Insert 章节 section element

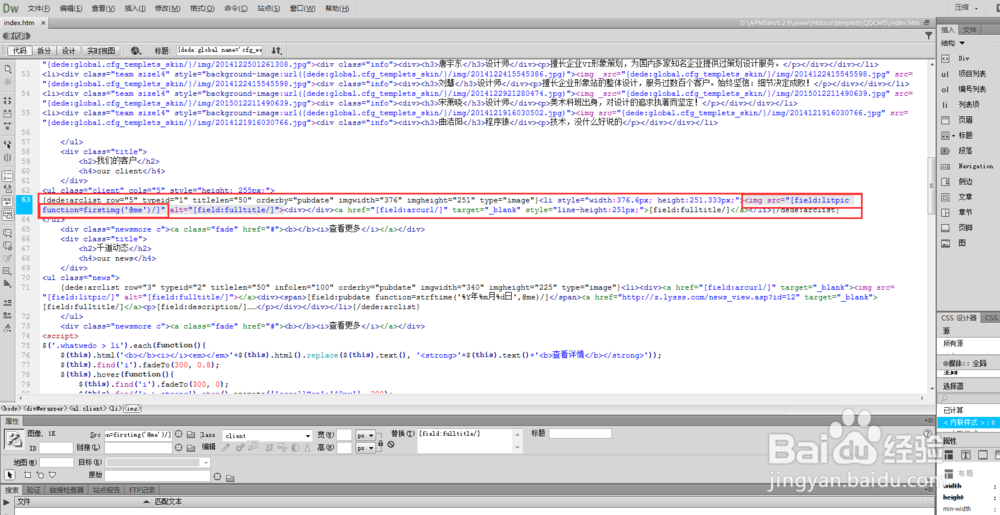[x=968, y=212]
